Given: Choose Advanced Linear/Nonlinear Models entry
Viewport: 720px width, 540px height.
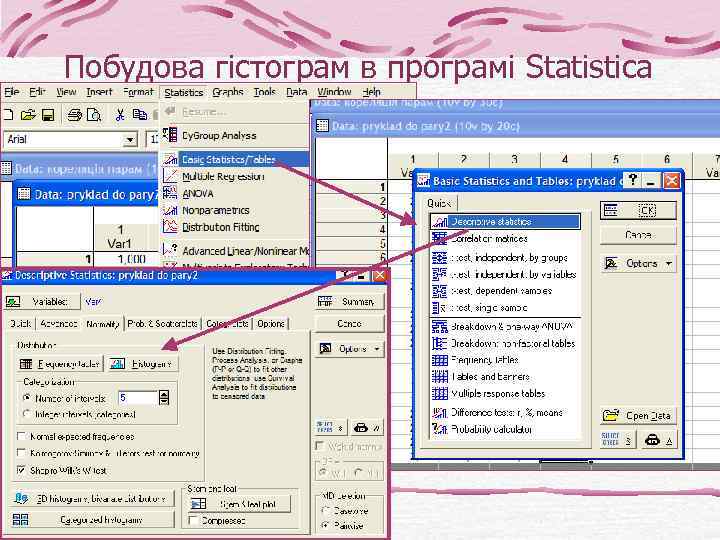Looking at the screenshot, I should click(x=245, y=251).
